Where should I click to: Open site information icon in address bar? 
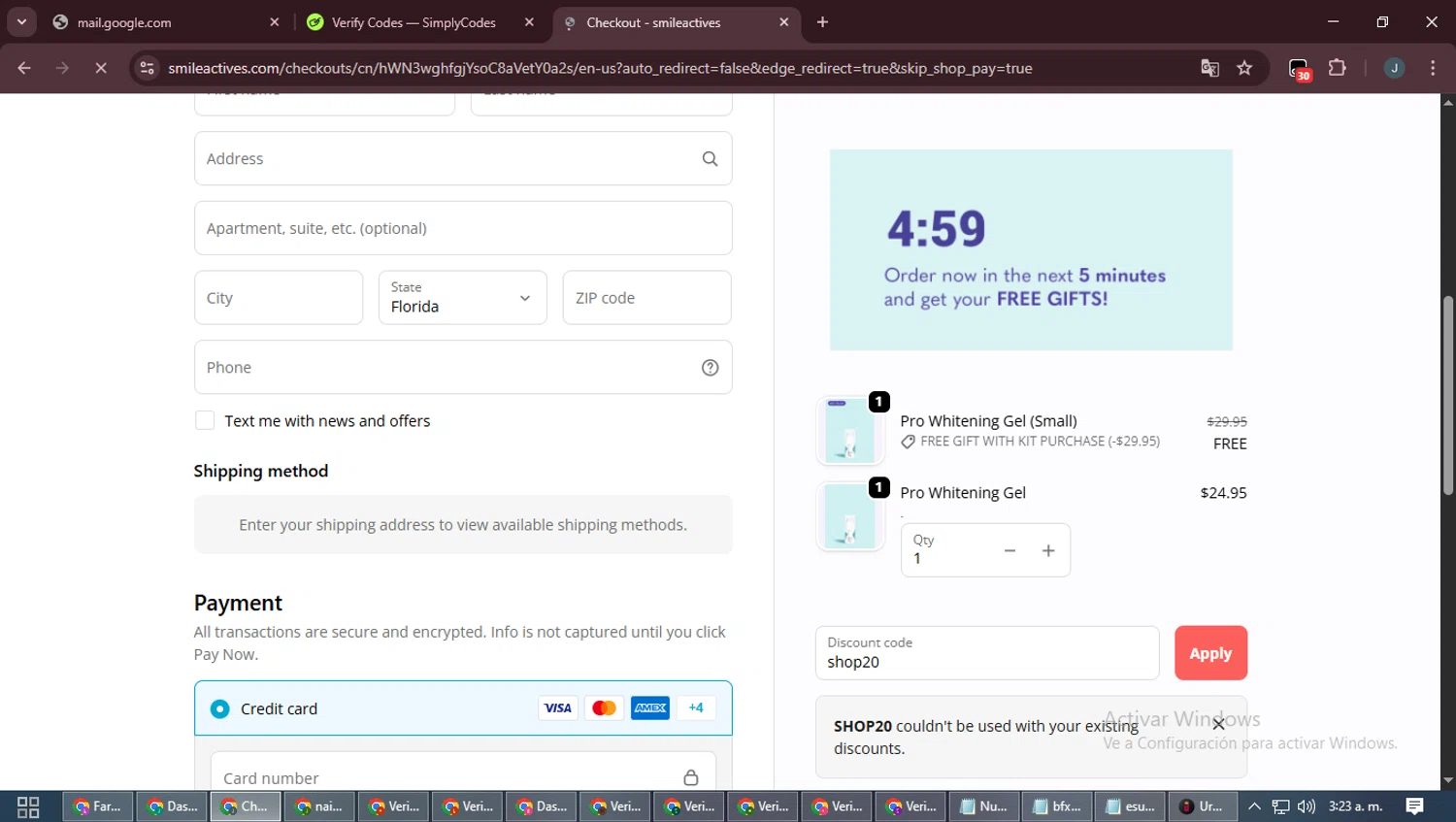tap(147, 68)
